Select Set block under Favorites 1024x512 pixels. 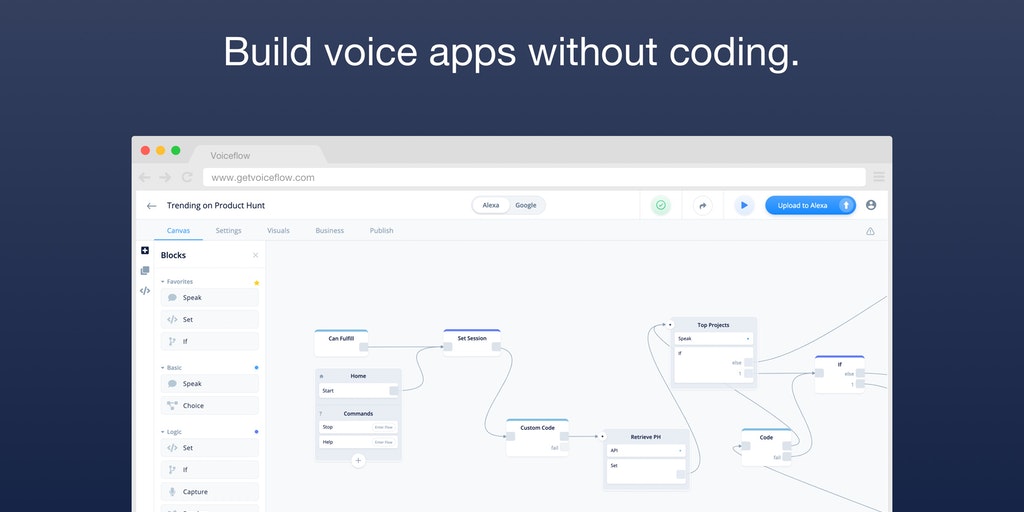[210, 319]
